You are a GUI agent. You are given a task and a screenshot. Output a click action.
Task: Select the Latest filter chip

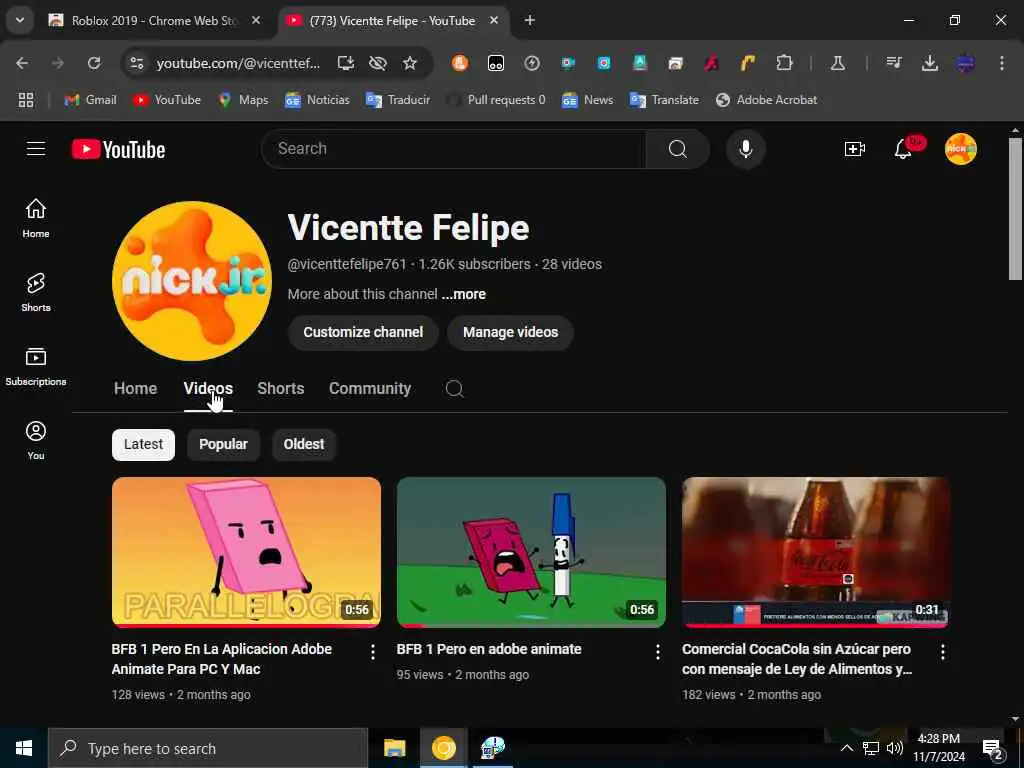coord(143,445)
